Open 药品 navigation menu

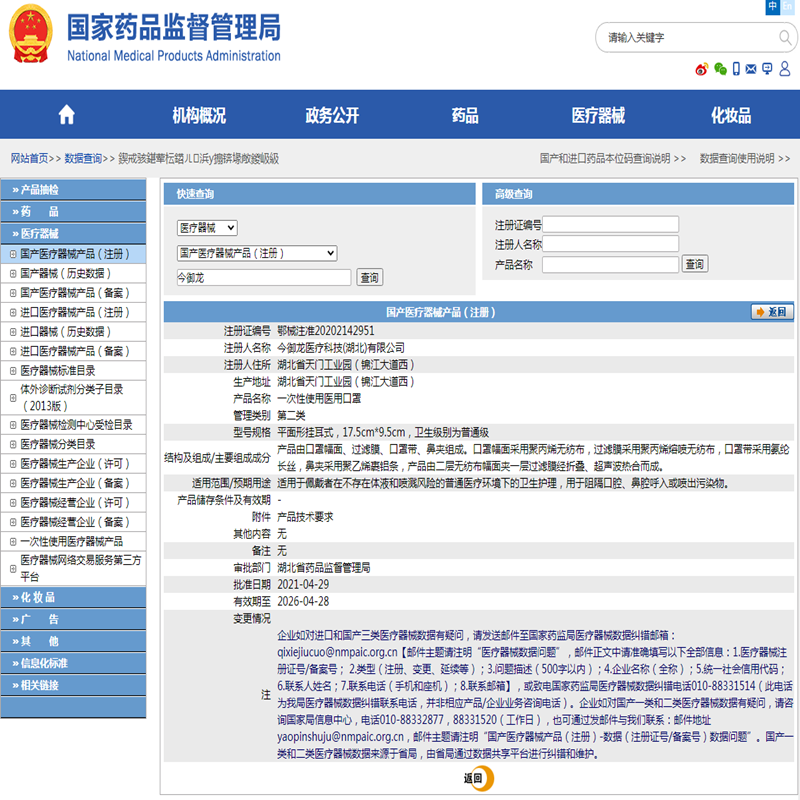pos(465,115)
